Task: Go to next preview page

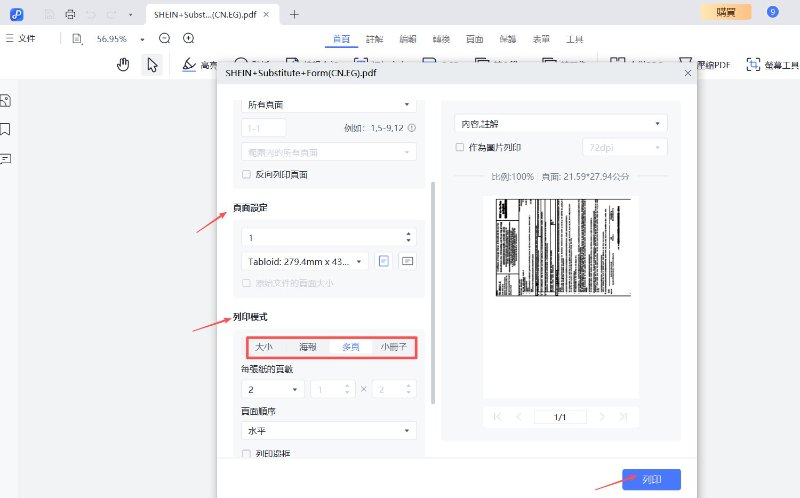Action: [x=602, y=417]
